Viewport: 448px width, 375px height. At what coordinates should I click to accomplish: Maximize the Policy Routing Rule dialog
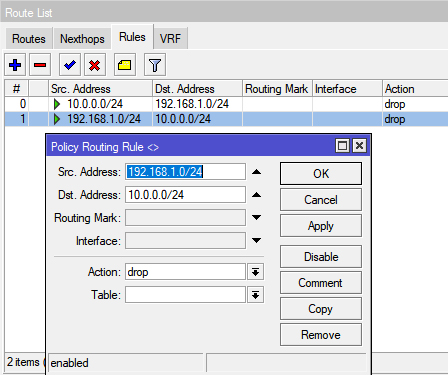342,146
